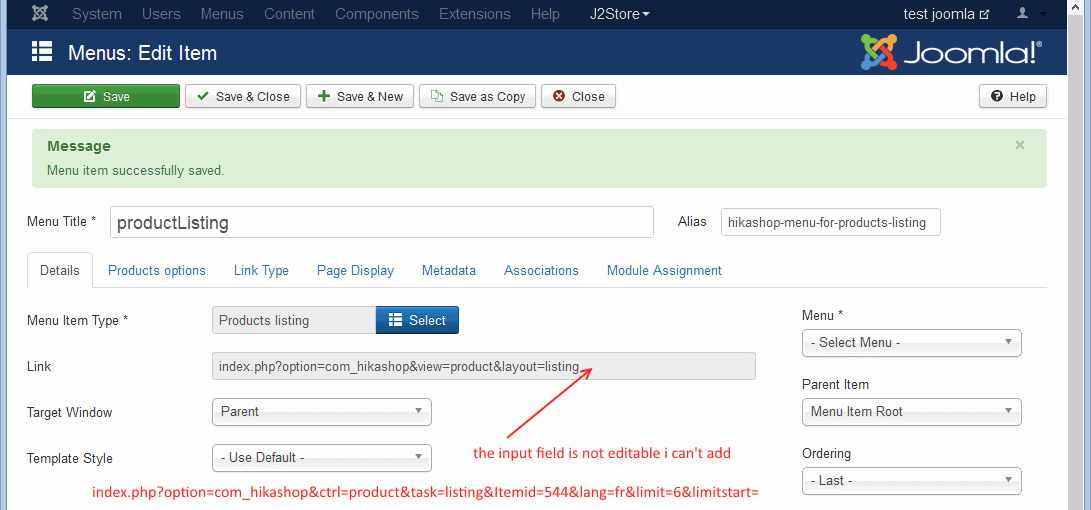The height and width of the screenshot is (510, 1091).
Task: Click the Menu Title field with productListing
Action: coord(381,223)
